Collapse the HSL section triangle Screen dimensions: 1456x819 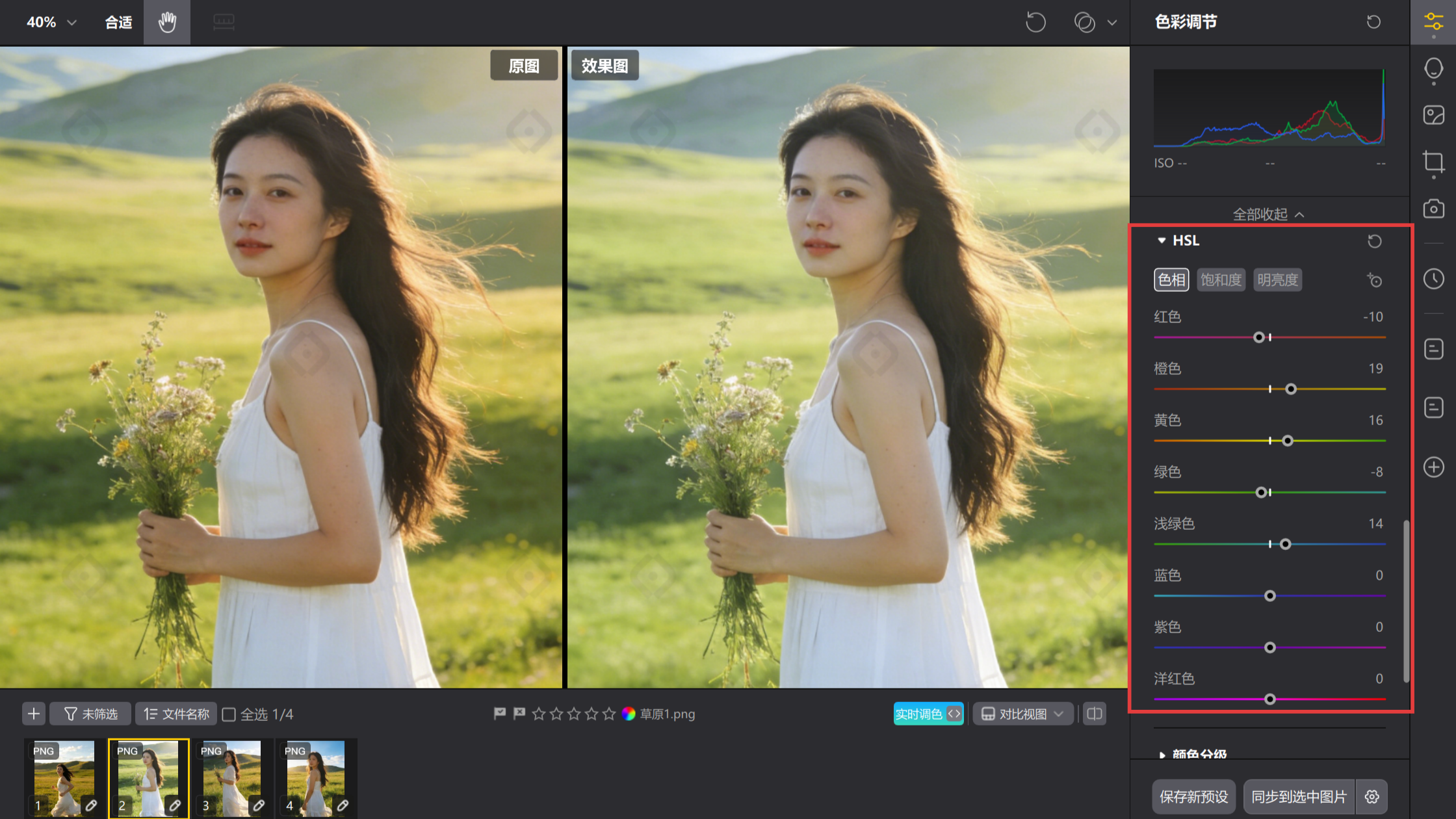(1162, 240)
